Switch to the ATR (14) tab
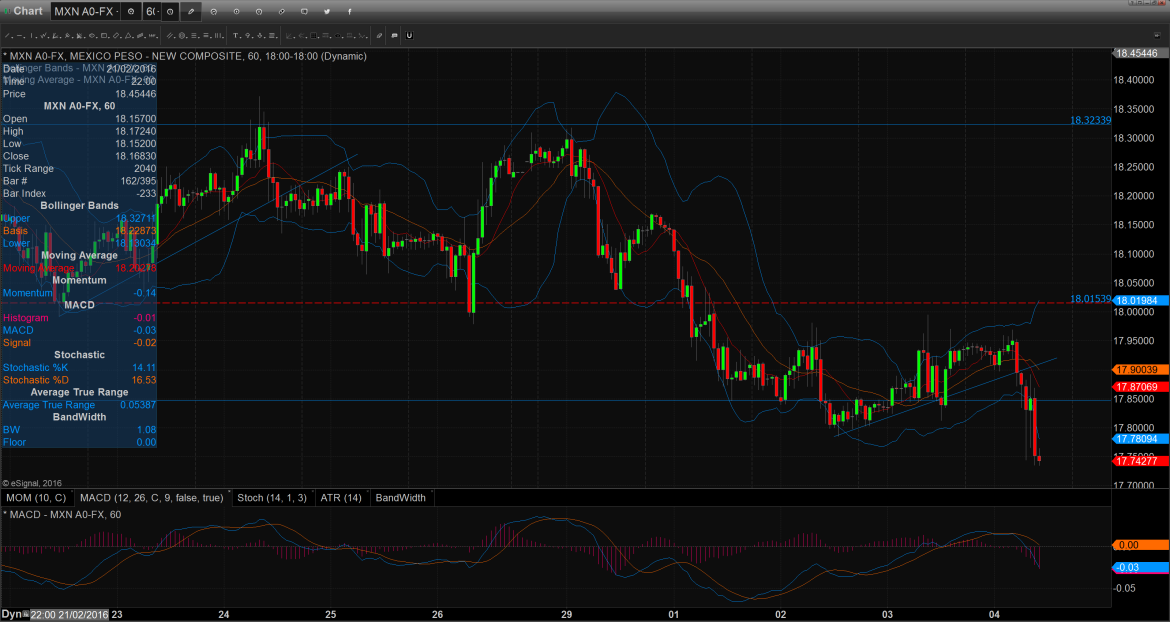Image resolution: width=1170 pixels, height=622 pixels. point(341,497)
